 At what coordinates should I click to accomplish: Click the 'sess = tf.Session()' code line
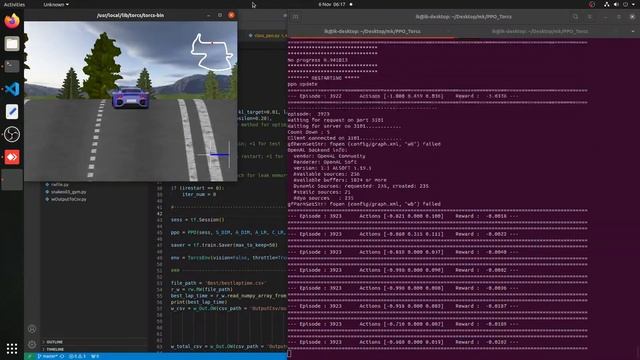tap(198, 220)
